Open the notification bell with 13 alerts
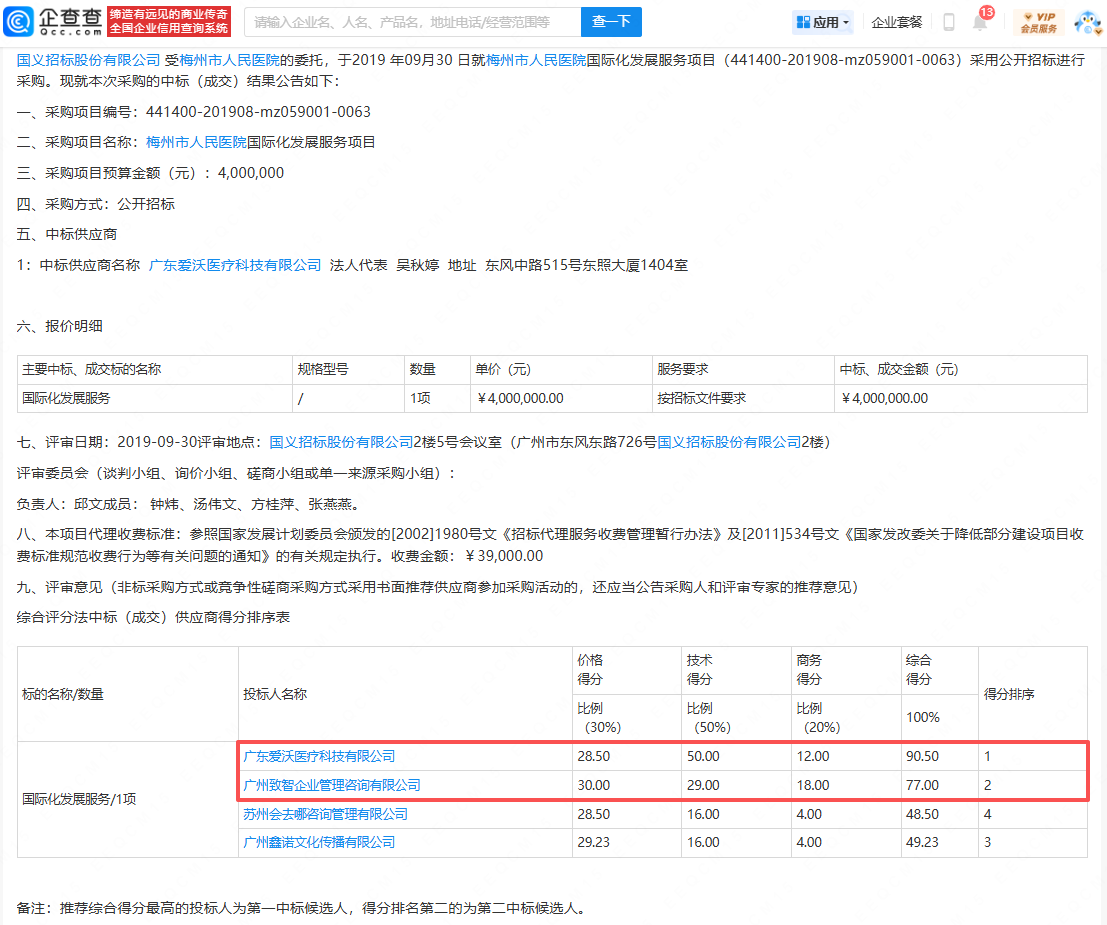Image resolution: width=1107 pixels, height=925 pixels. [x=979, y=22]
